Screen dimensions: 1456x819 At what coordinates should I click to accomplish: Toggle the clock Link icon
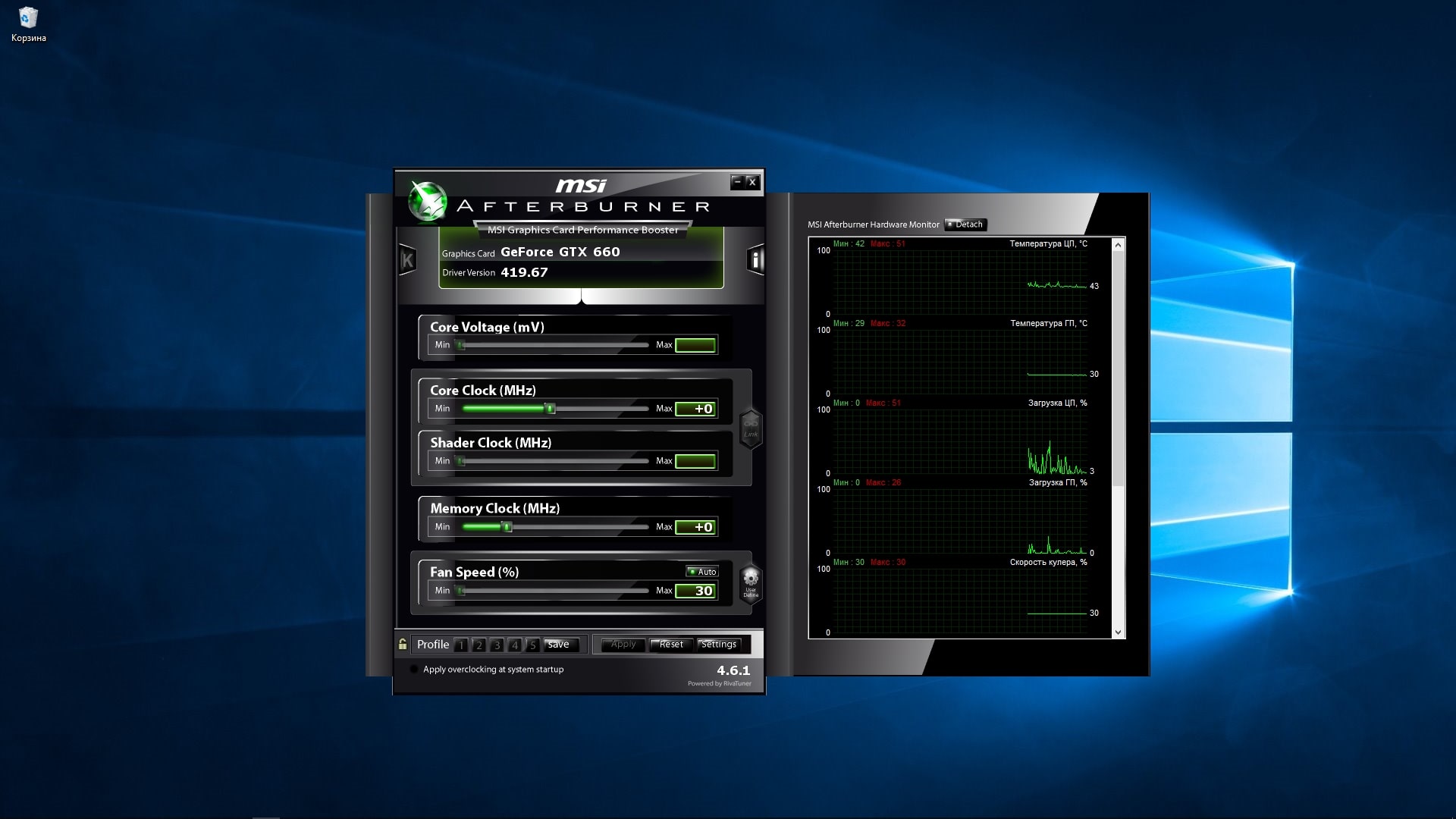click(x=750, y=429)
